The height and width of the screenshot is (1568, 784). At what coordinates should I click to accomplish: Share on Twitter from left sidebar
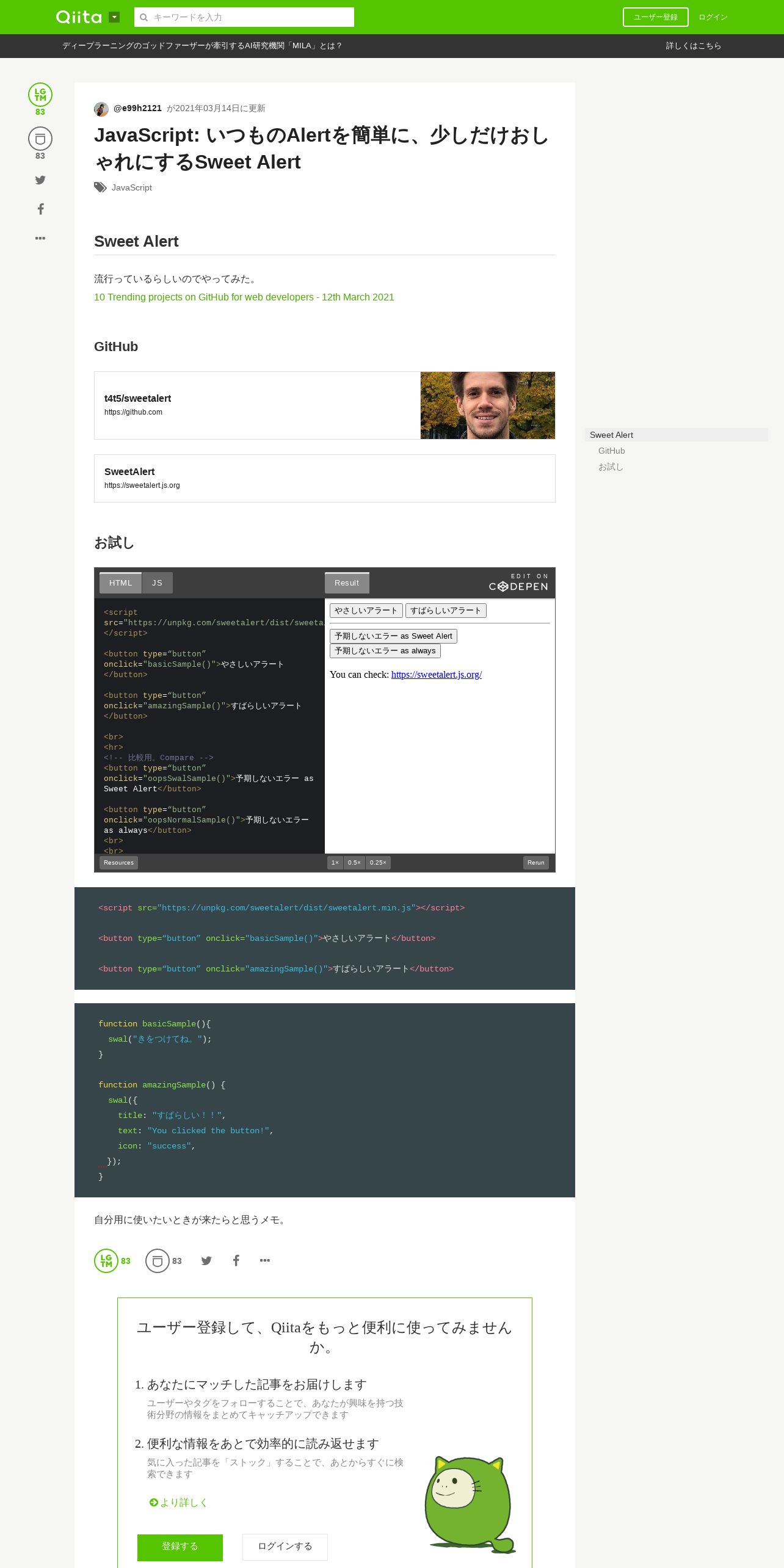(x=40, y=180)
